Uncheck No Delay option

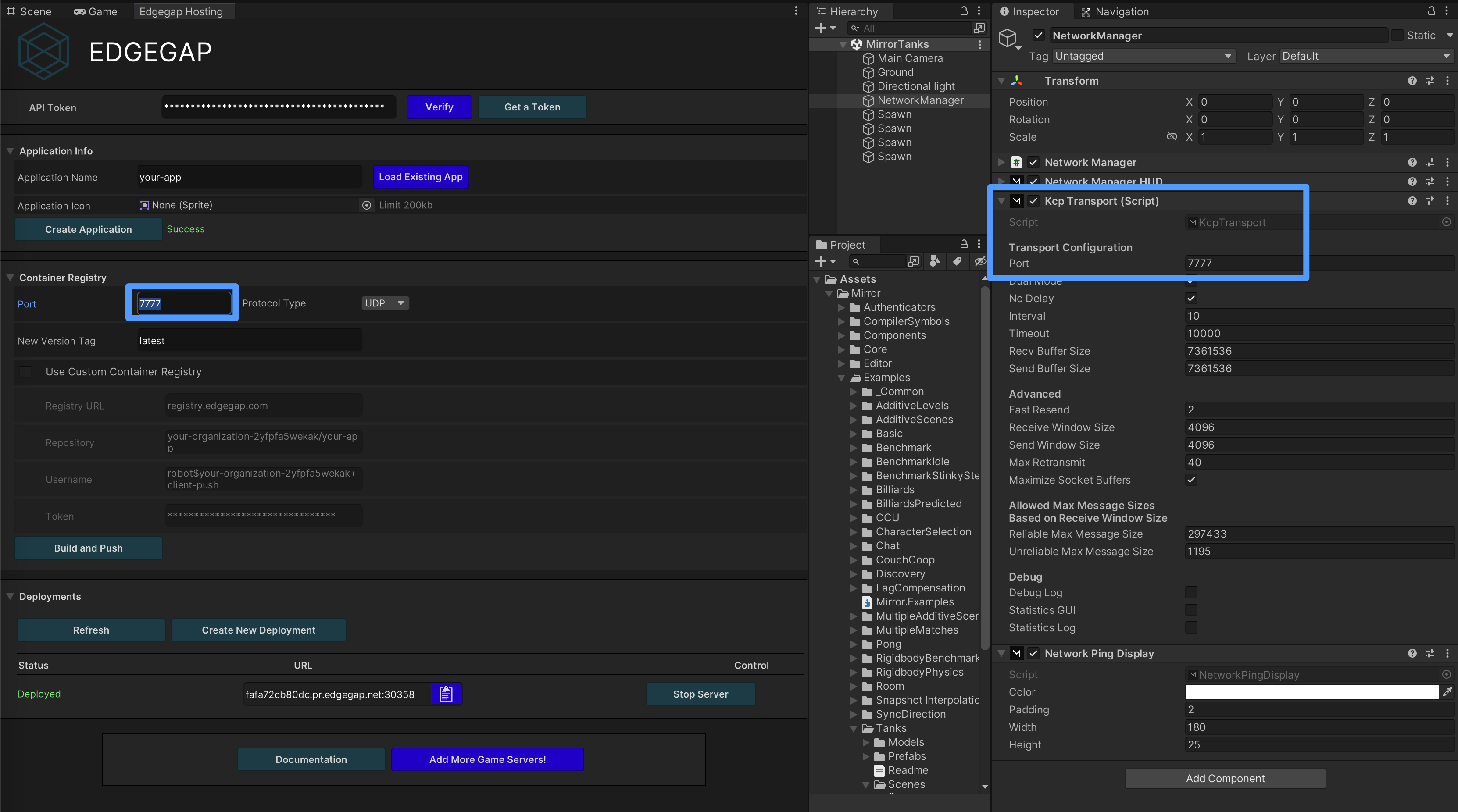tap(1191, 298)
